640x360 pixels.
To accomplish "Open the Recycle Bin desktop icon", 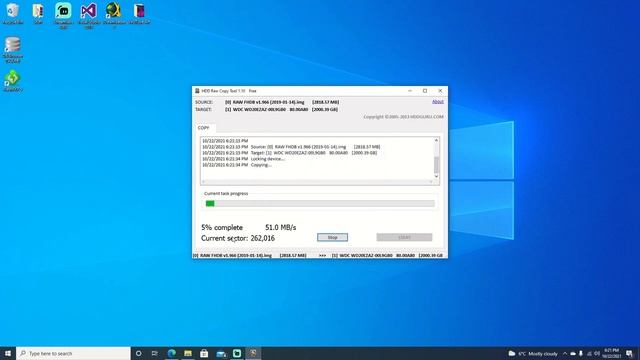I will (x=13, y=13).
